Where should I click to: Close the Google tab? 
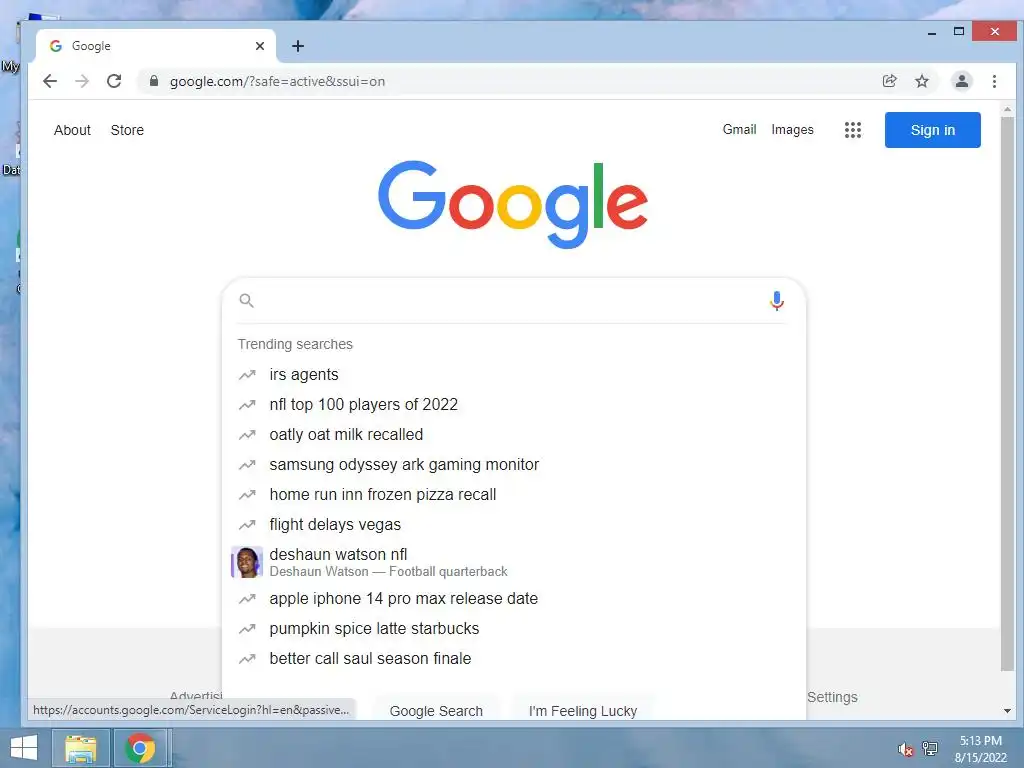pos(260,46)
